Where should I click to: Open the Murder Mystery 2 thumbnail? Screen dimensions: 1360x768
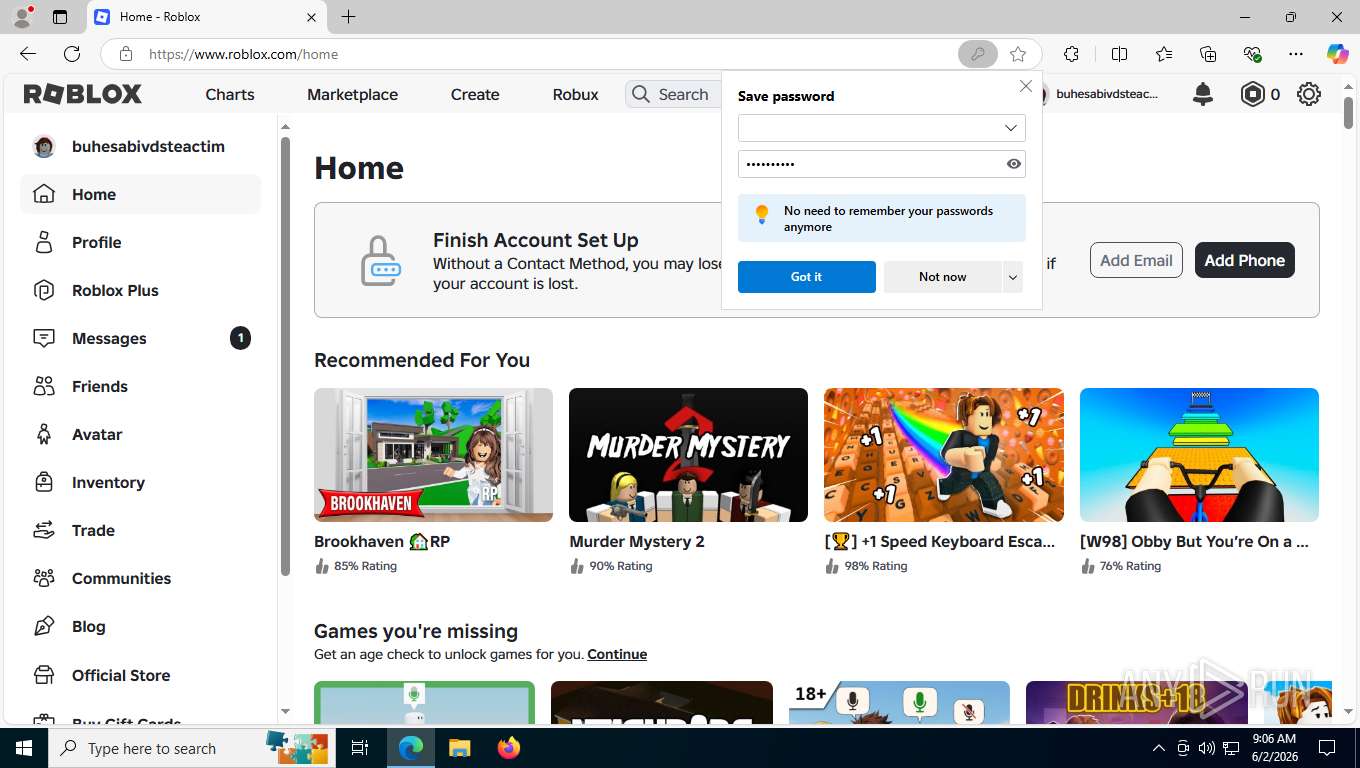point(688,455)
